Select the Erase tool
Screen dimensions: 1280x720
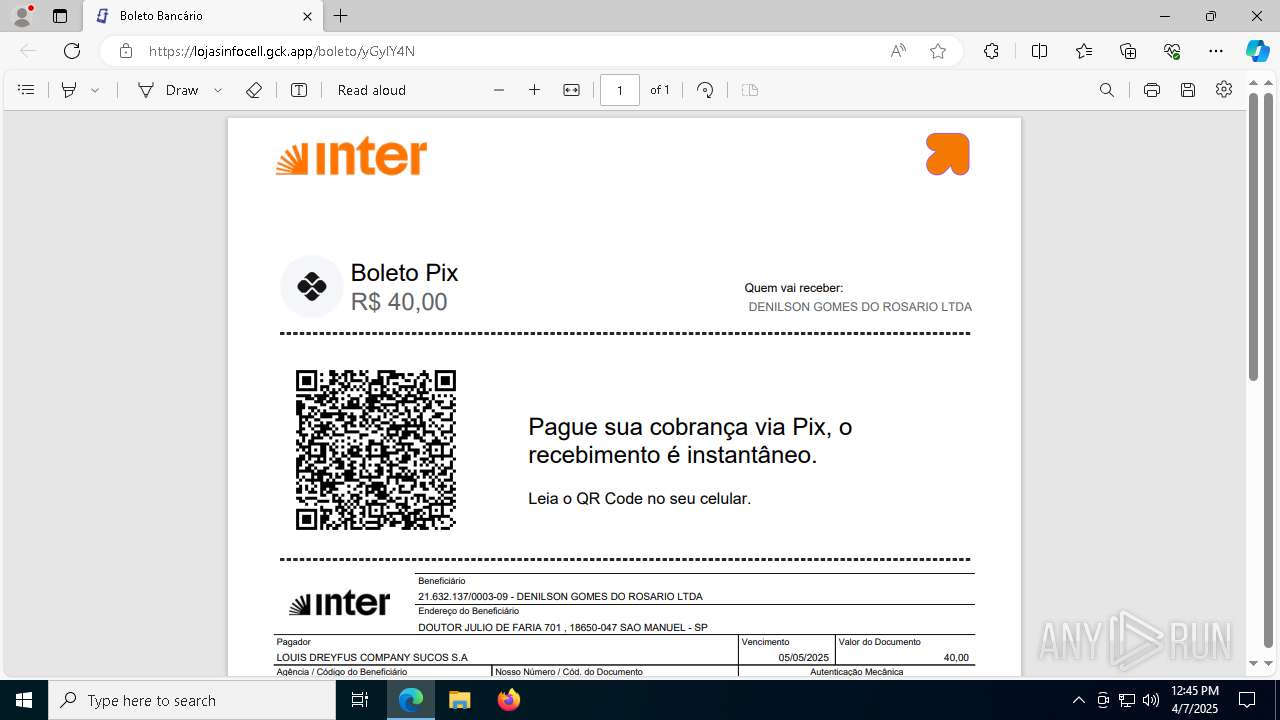pos(254,90)
